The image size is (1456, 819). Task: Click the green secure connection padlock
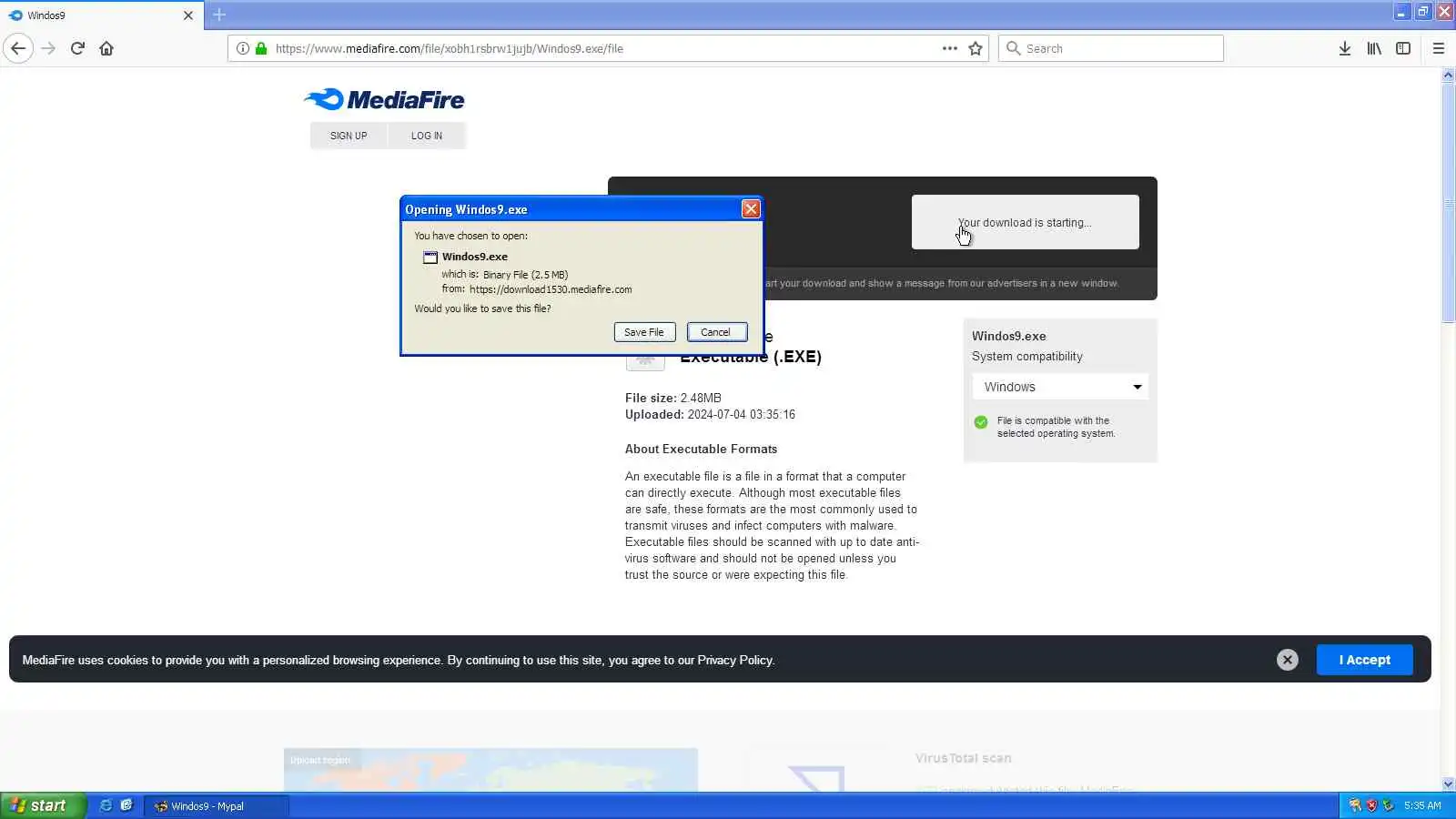[x=261, y=48]
